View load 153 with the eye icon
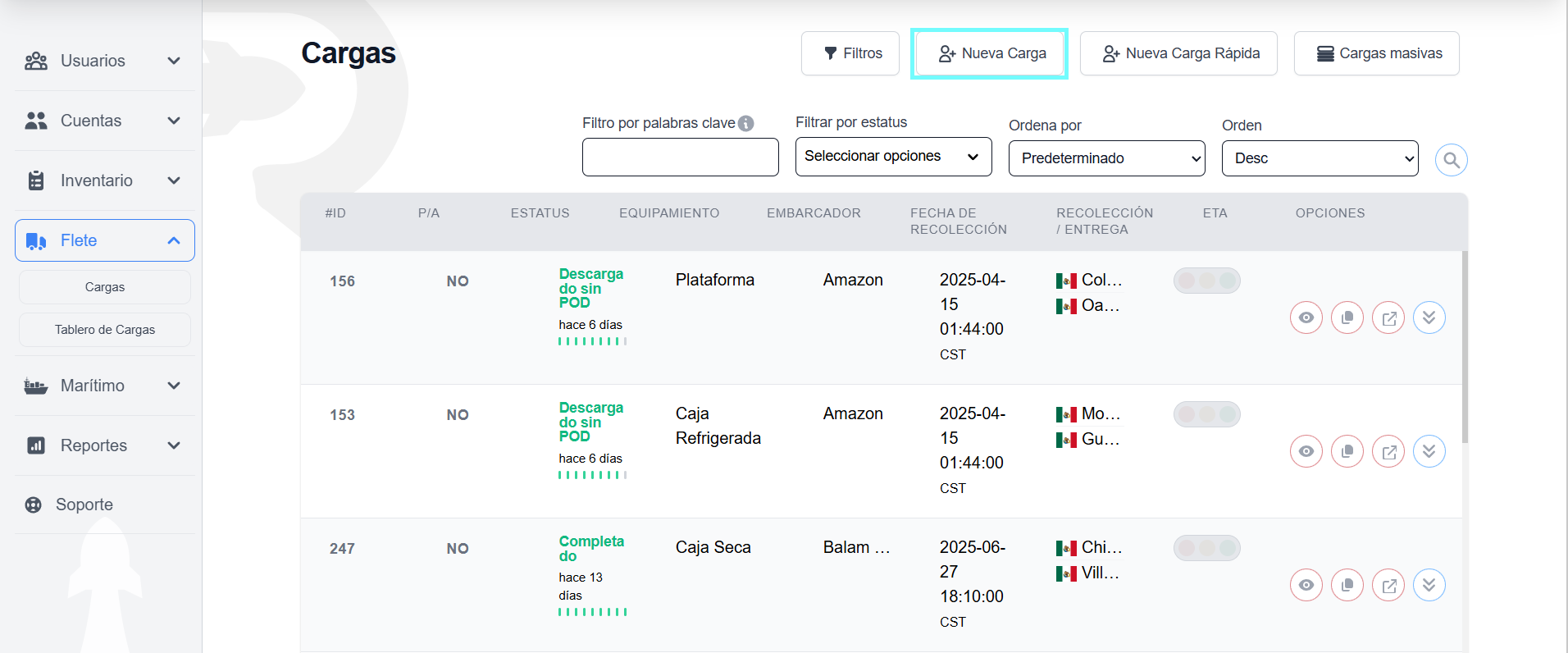The height and width of the screenshot is (653, 1568). [1306, 451]
